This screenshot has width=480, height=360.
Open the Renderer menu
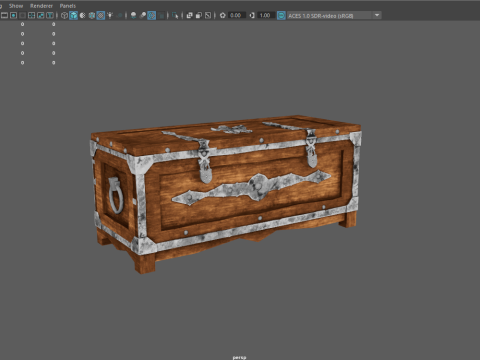point(41,6)
